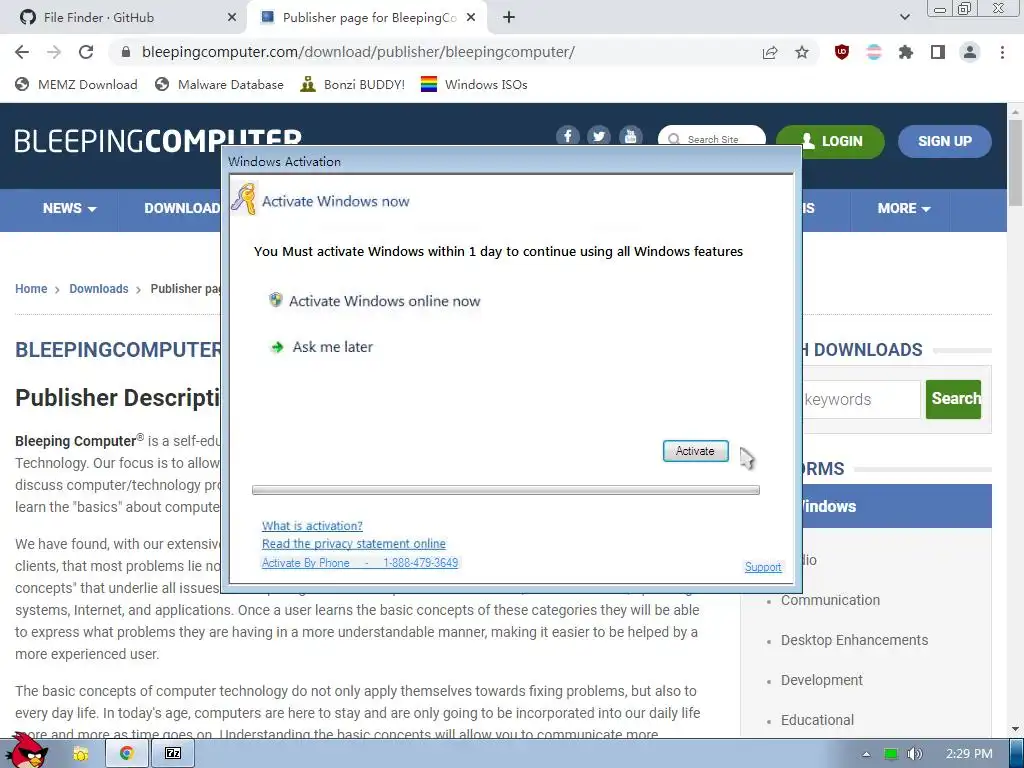The image size is (1024, 768).
Task: Reload the page with the refresh icon
Action: point(86,52)
